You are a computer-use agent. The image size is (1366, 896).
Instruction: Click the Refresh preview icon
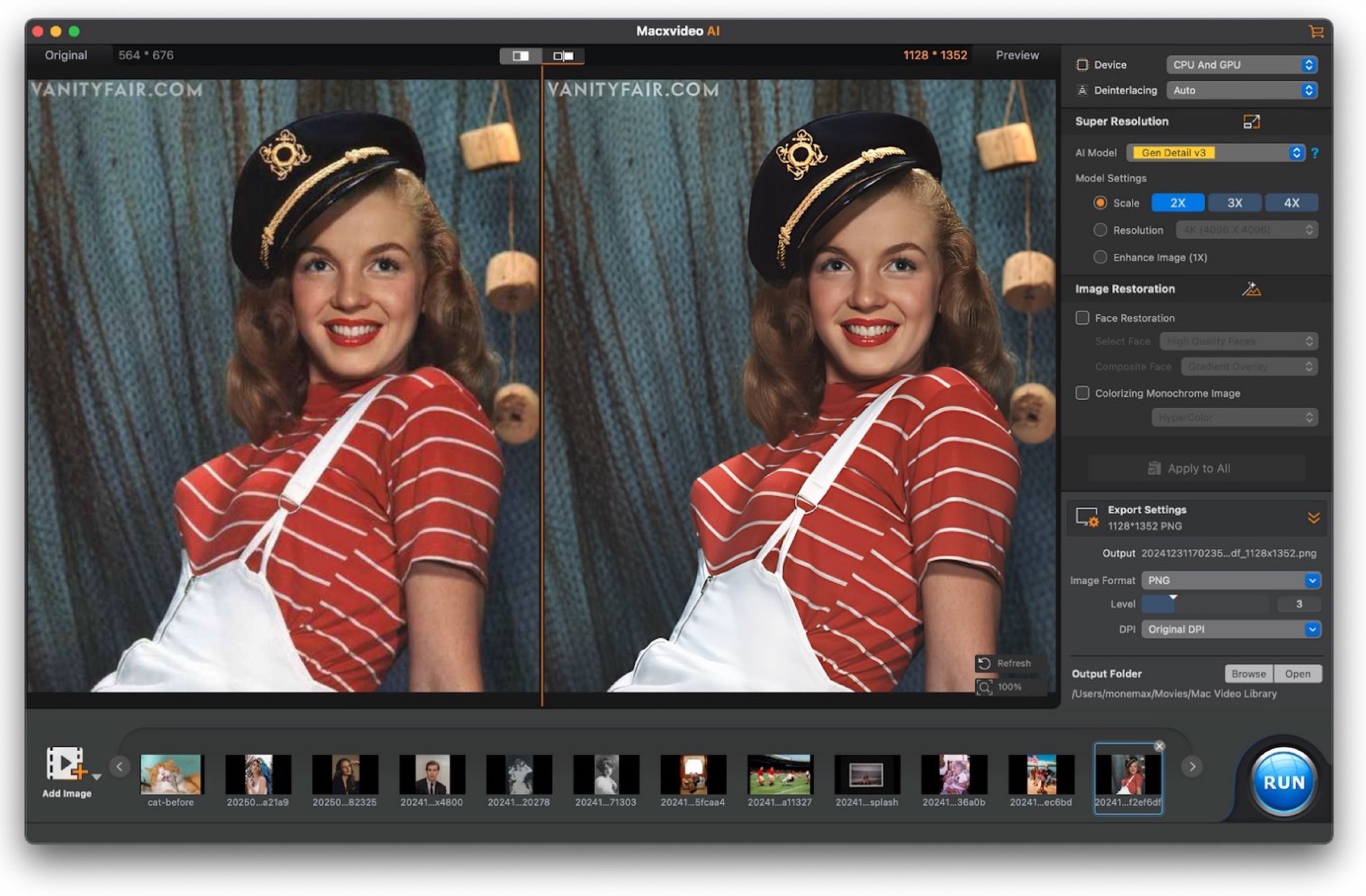[985, 664]
